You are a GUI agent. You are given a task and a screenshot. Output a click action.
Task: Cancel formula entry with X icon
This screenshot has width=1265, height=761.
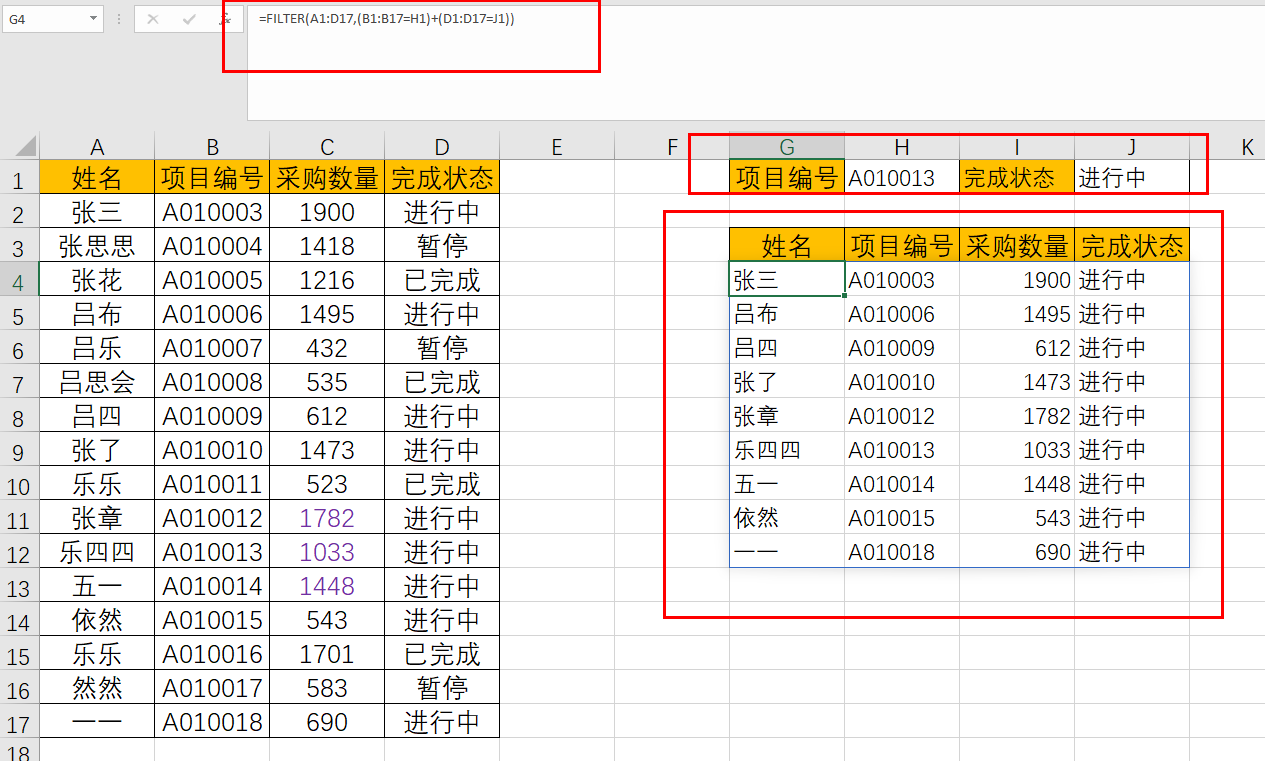coord(153,19)
